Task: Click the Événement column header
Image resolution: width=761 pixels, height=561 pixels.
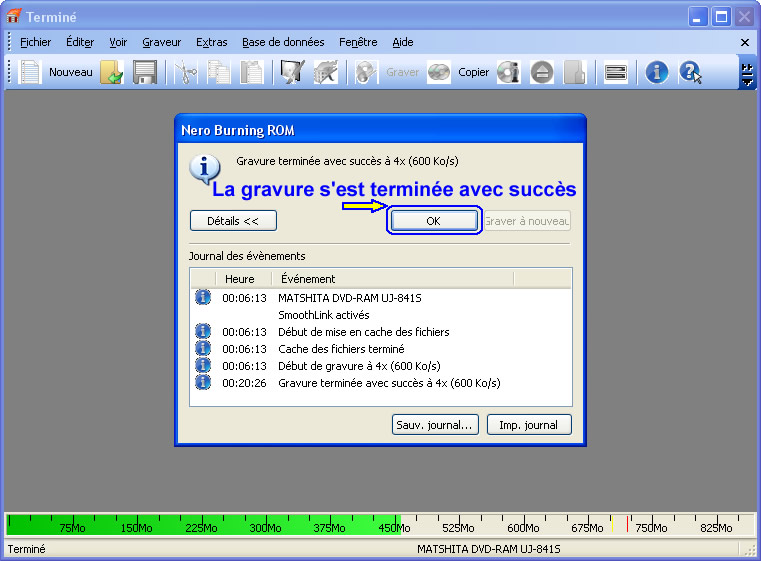Action: click(390, 279)
